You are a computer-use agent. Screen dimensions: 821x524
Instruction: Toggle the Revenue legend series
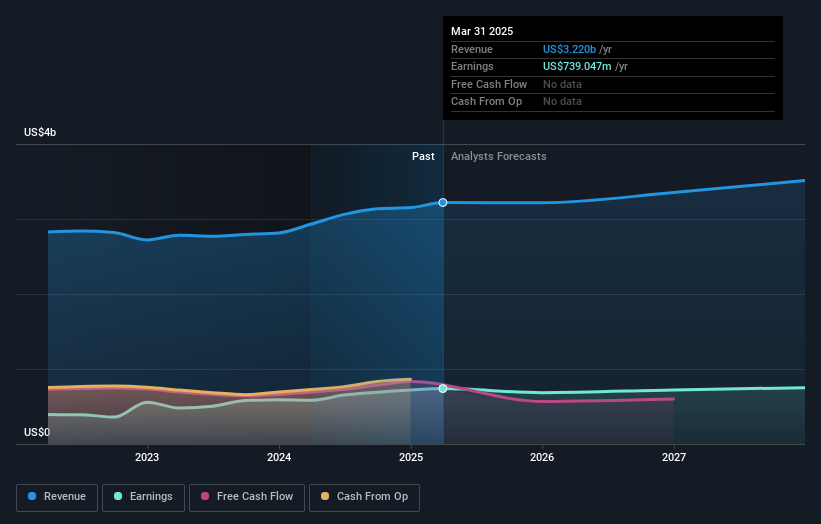57,497
